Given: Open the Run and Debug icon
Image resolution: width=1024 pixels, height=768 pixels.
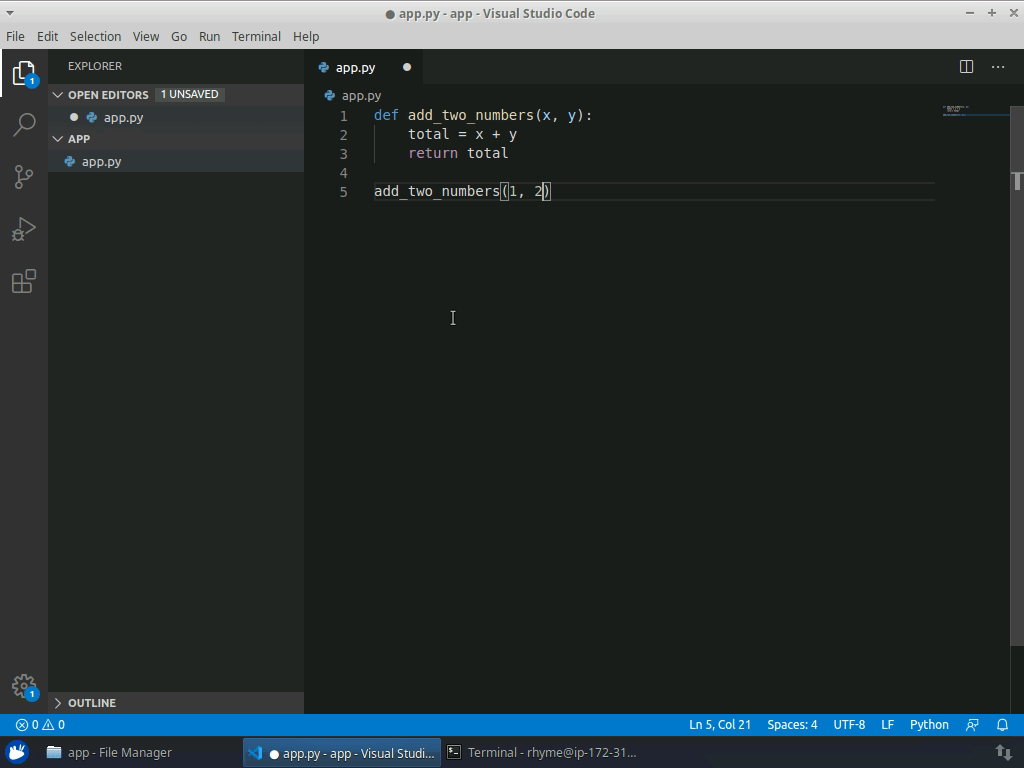Looking at the screenshot, I should (x=23, y=229).
